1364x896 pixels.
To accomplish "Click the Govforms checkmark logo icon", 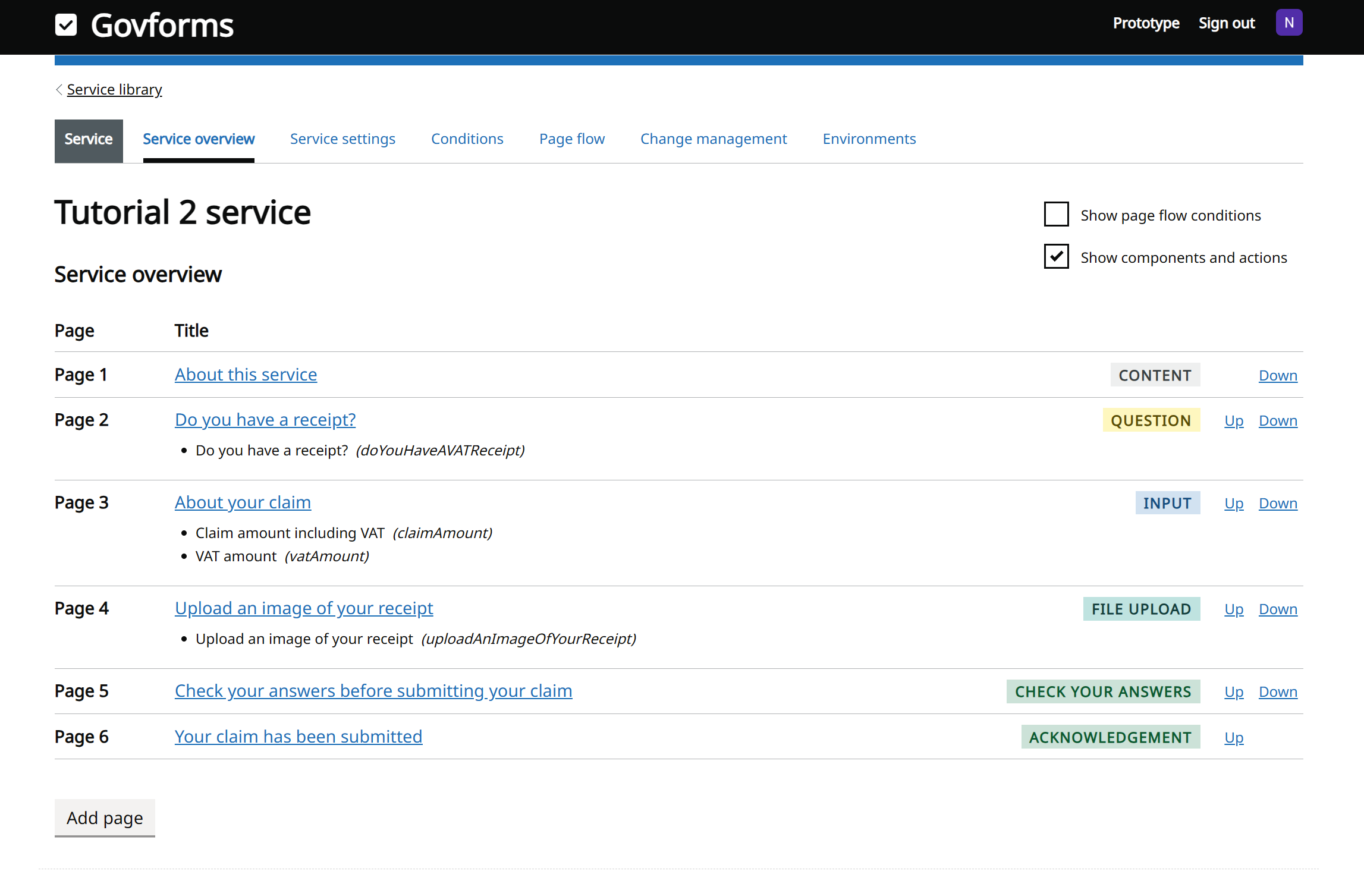I will [x=66, y=25].
